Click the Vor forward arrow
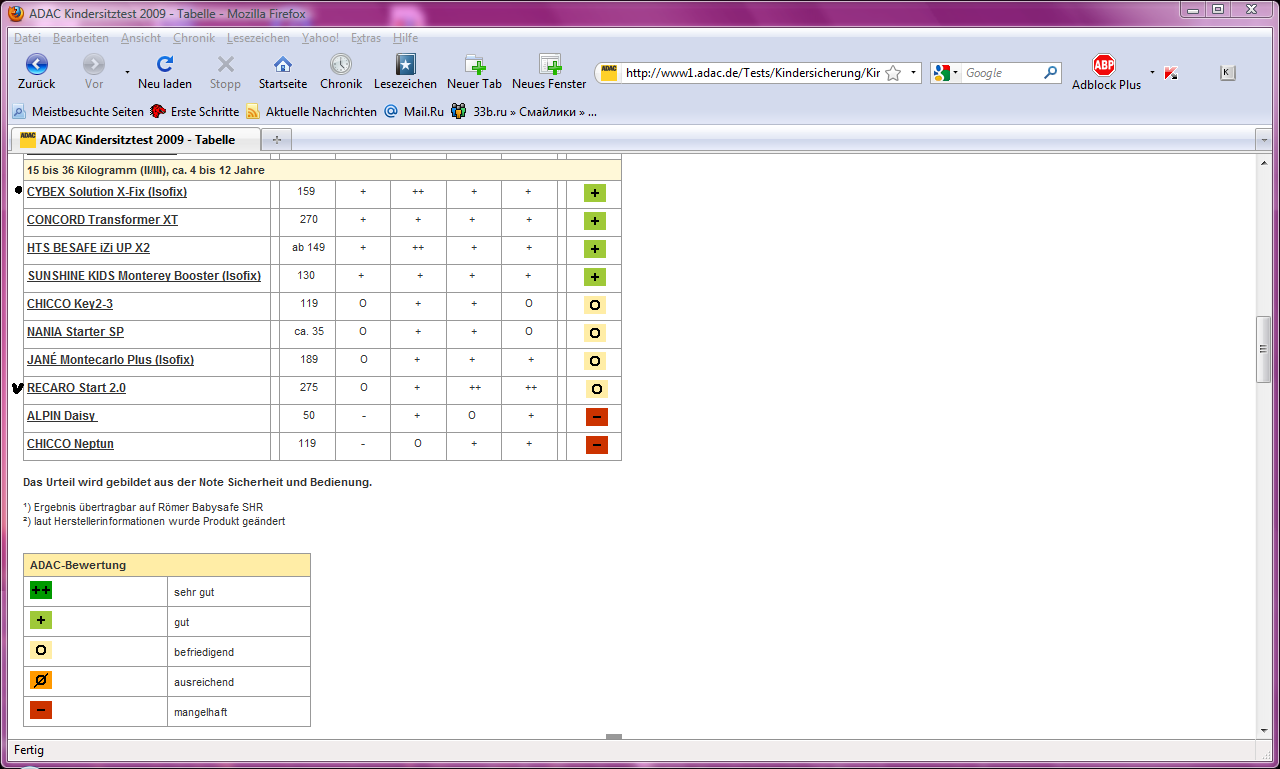 tap(94, 65)
